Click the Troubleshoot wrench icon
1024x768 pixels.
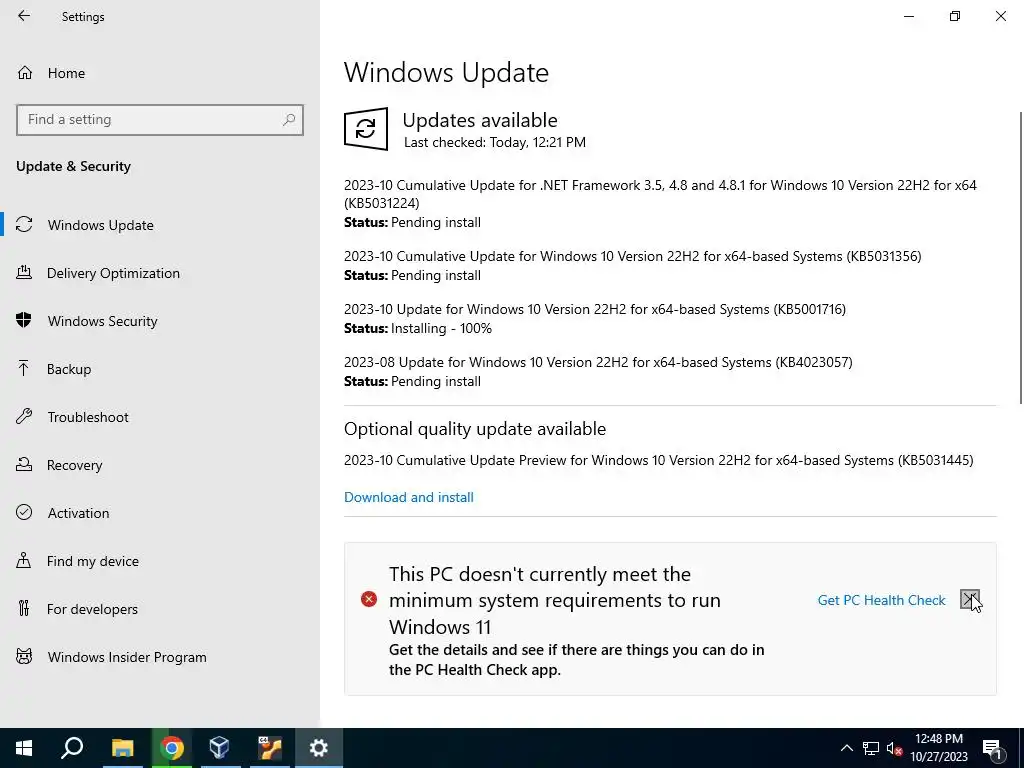tap(24, 416)
